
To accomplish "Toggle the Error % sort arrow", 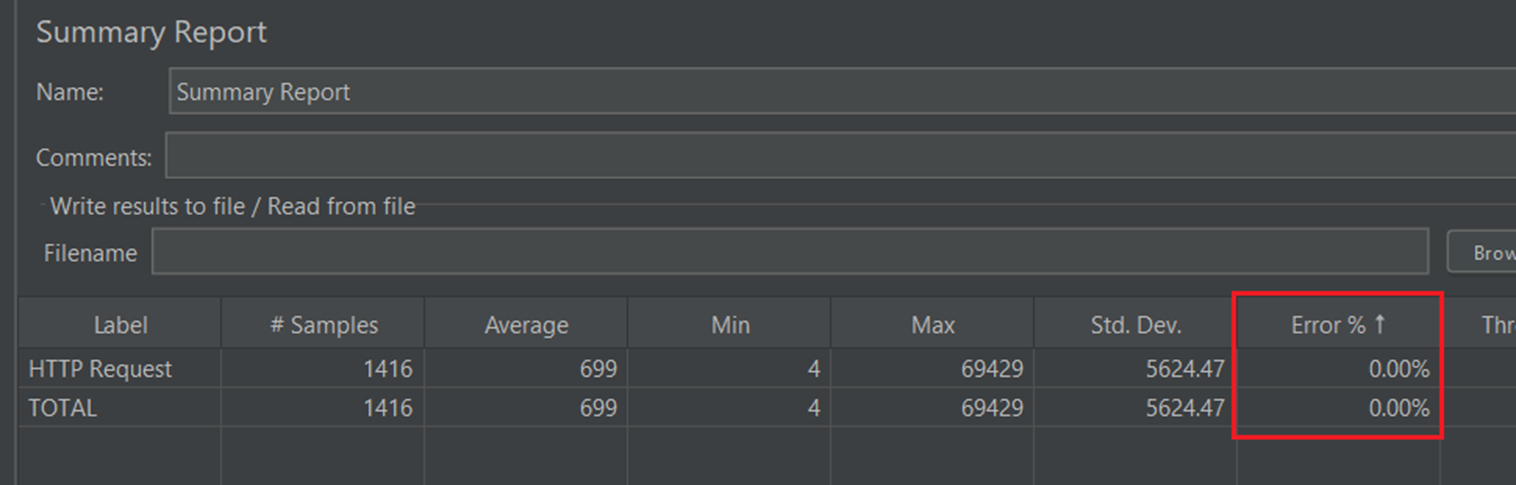I will (x=1380, y=324).
